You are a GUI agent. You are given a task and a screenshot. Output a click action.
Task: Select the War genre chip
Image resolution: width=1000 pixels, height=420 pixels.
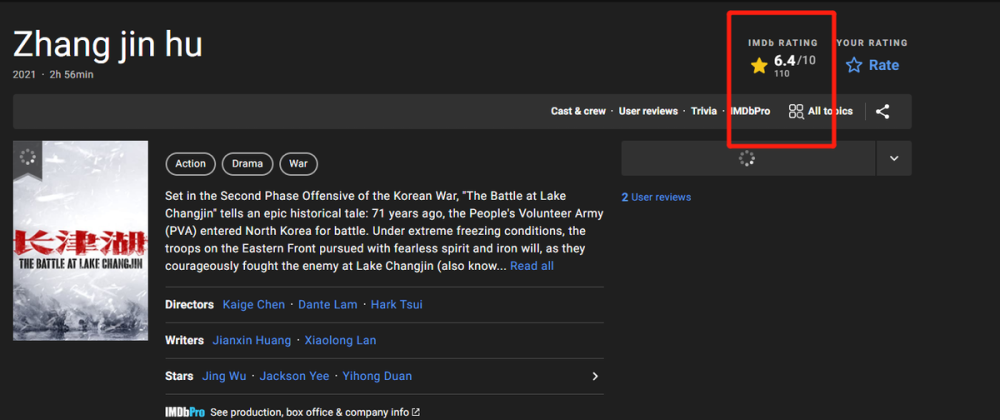coord(298,163)
